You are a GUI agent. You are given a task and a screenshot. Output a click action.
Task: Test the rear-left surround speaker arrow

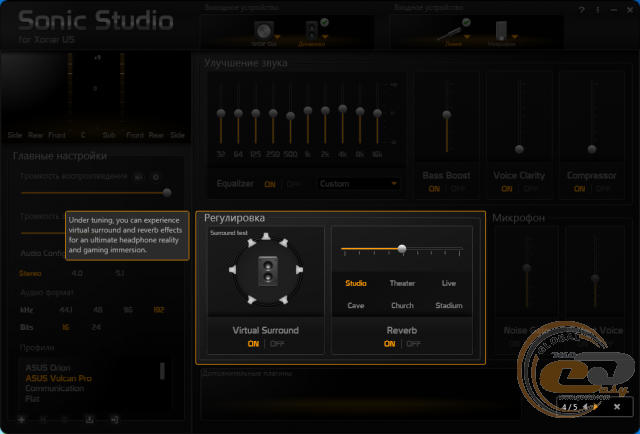click(x=251, y=300)
